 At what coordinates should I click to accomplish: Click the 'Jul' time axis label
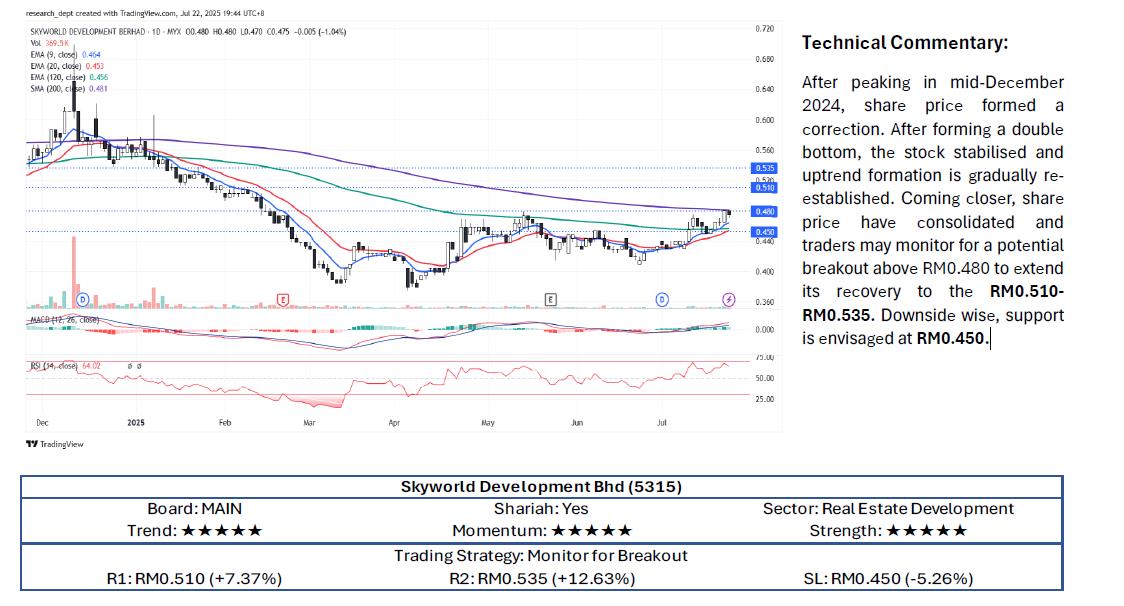pos(662,422)
